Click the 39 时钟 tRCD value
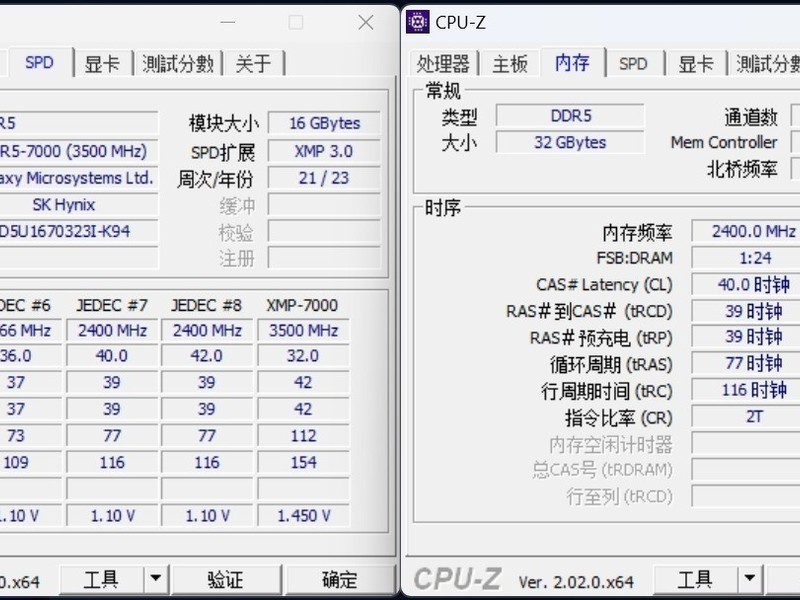This screenshot has height=600, width=800. click(x=746, y=311)
